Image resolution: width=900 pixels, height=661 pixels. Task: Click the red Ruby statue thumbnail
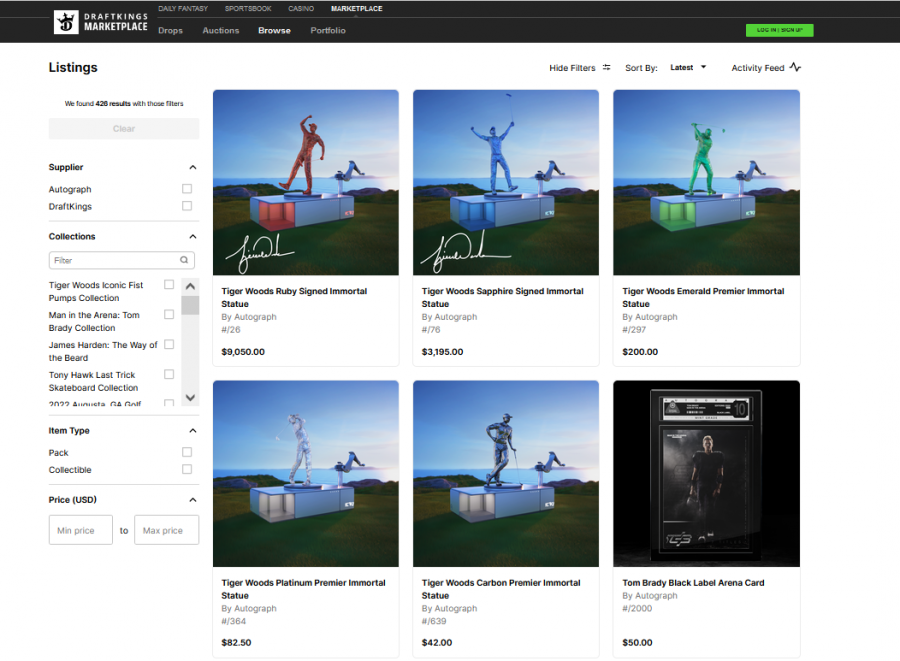[306, 182]
